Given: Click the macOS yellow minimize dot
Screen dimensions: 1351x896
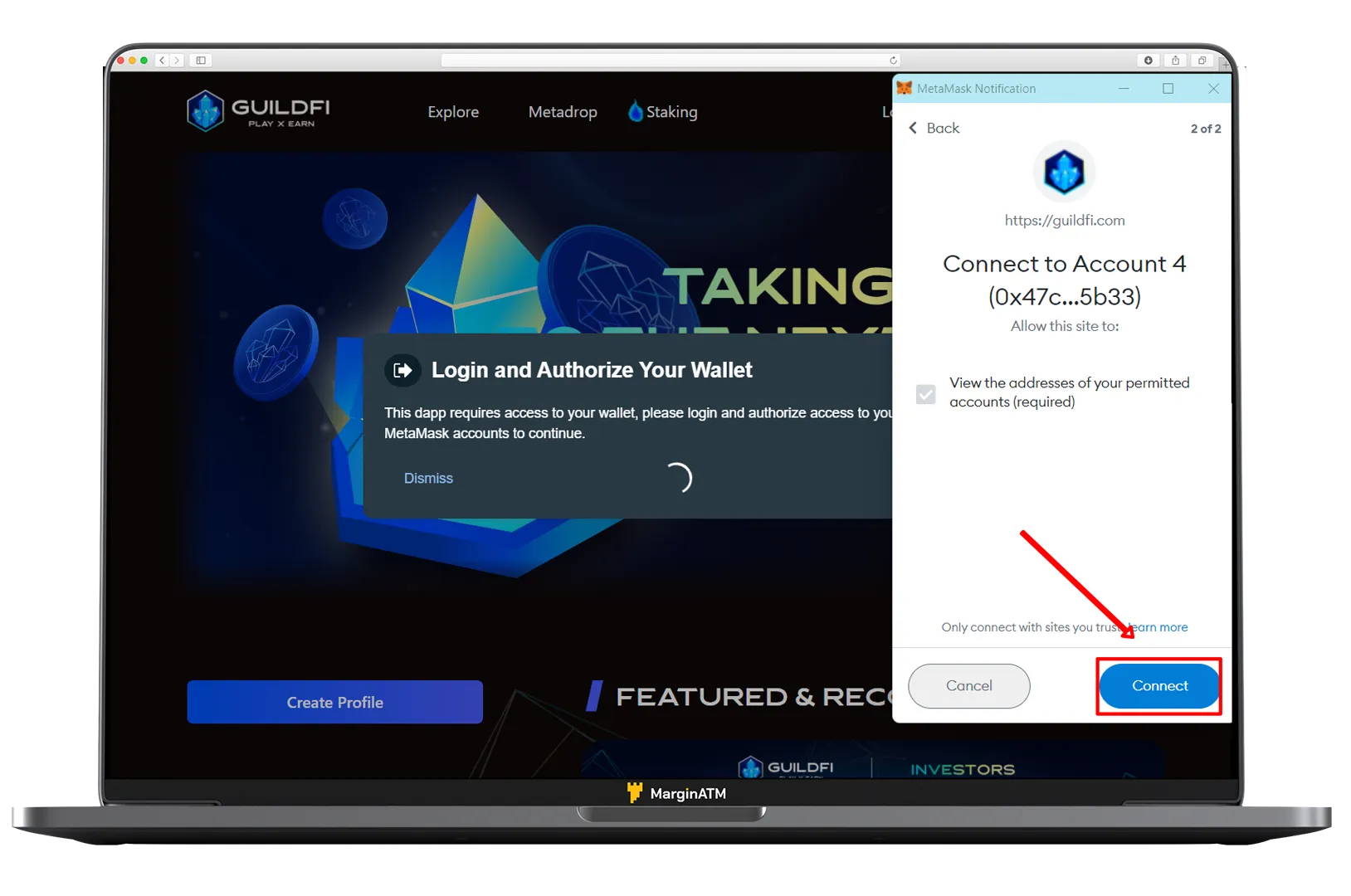Looking at the screenshot, I should [x=133, y=61].
